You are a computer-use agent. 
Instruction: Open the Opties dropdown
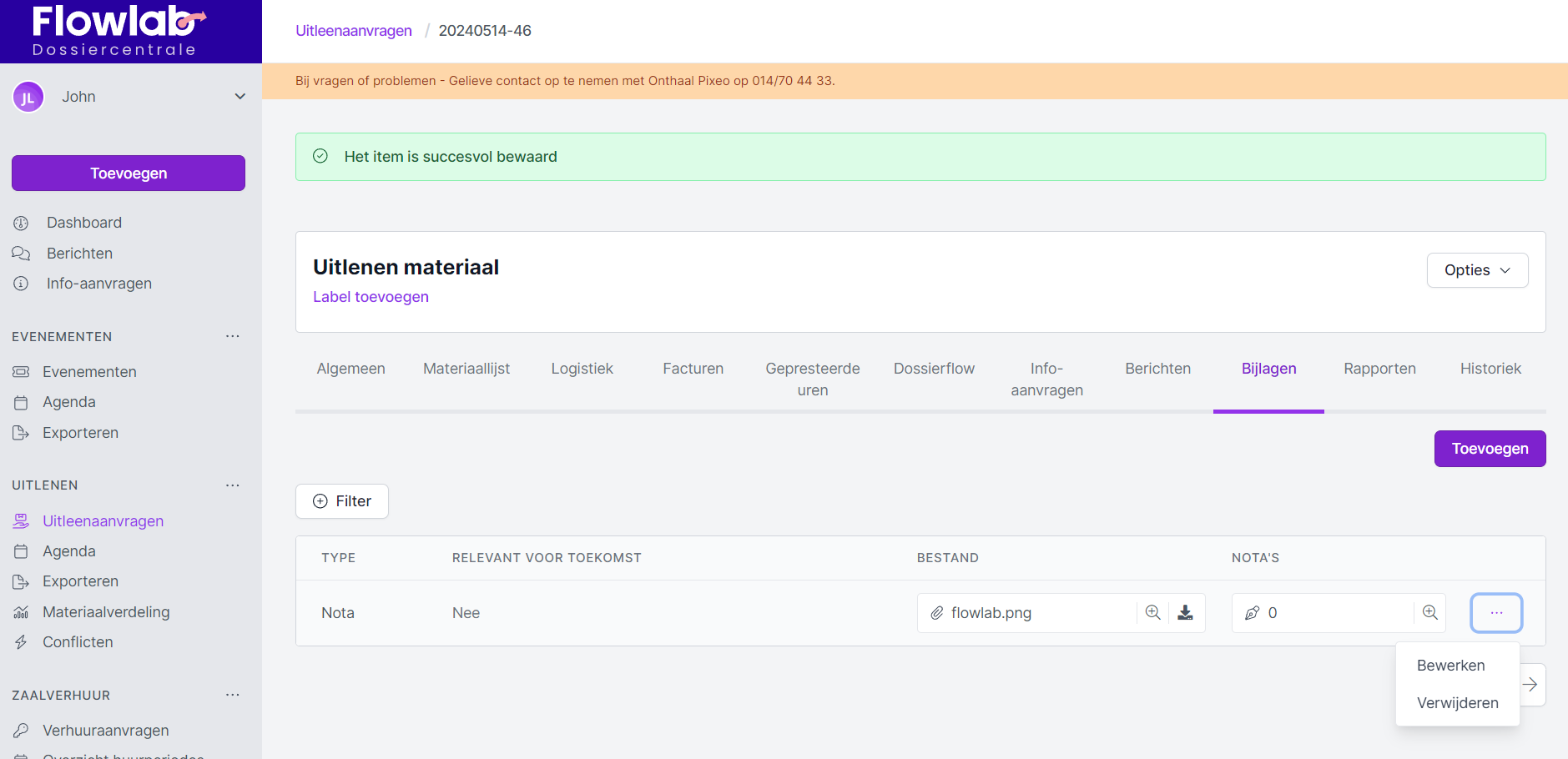[1477, 270]
